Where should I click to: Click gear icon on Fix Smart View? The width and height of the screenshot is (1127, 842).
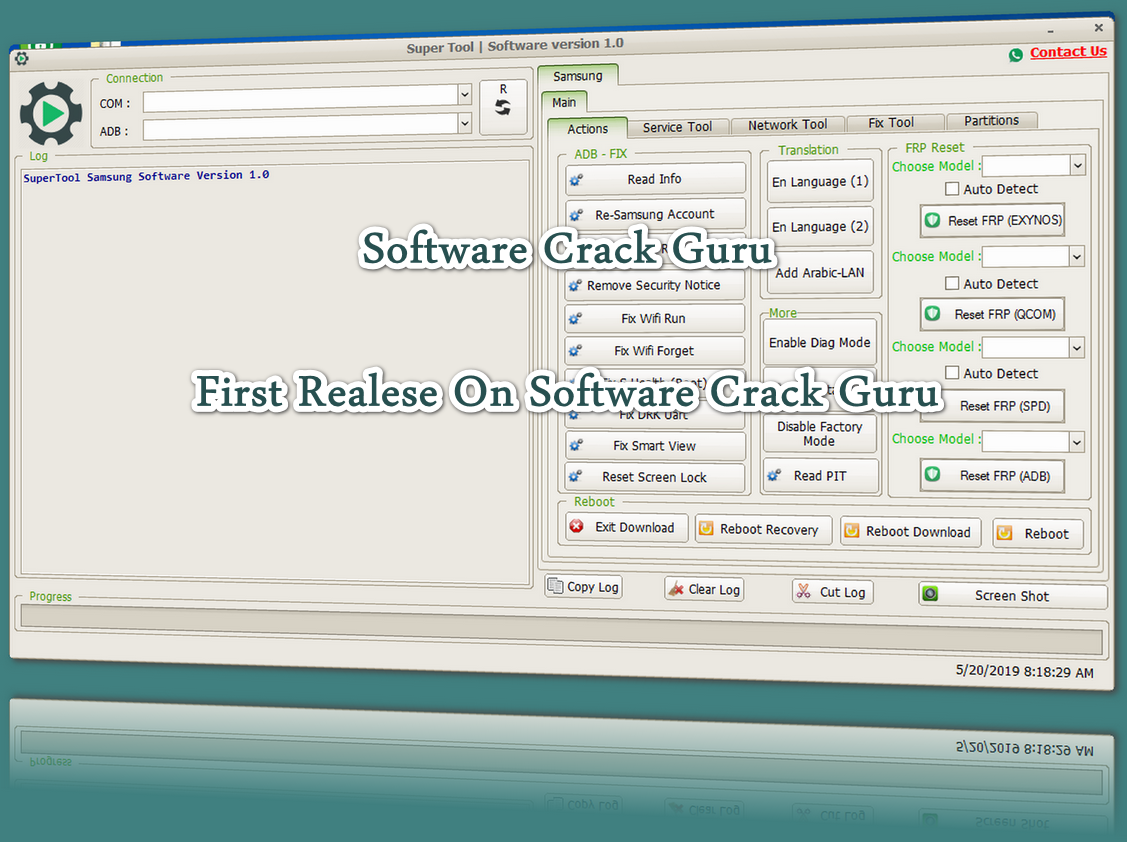(576, 446)
